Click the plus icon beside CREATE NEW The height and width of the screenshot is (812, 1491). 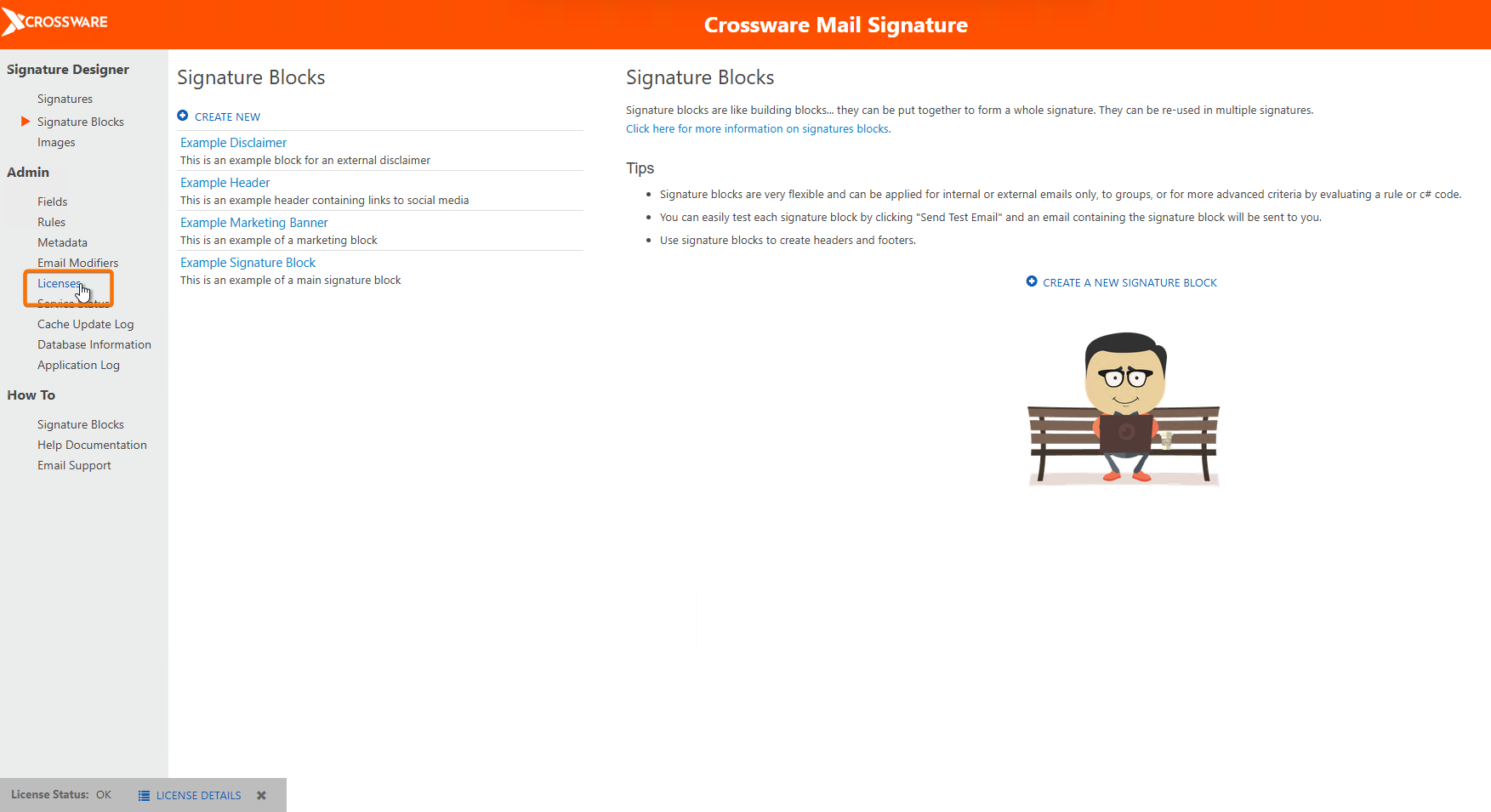click(183, 116)
